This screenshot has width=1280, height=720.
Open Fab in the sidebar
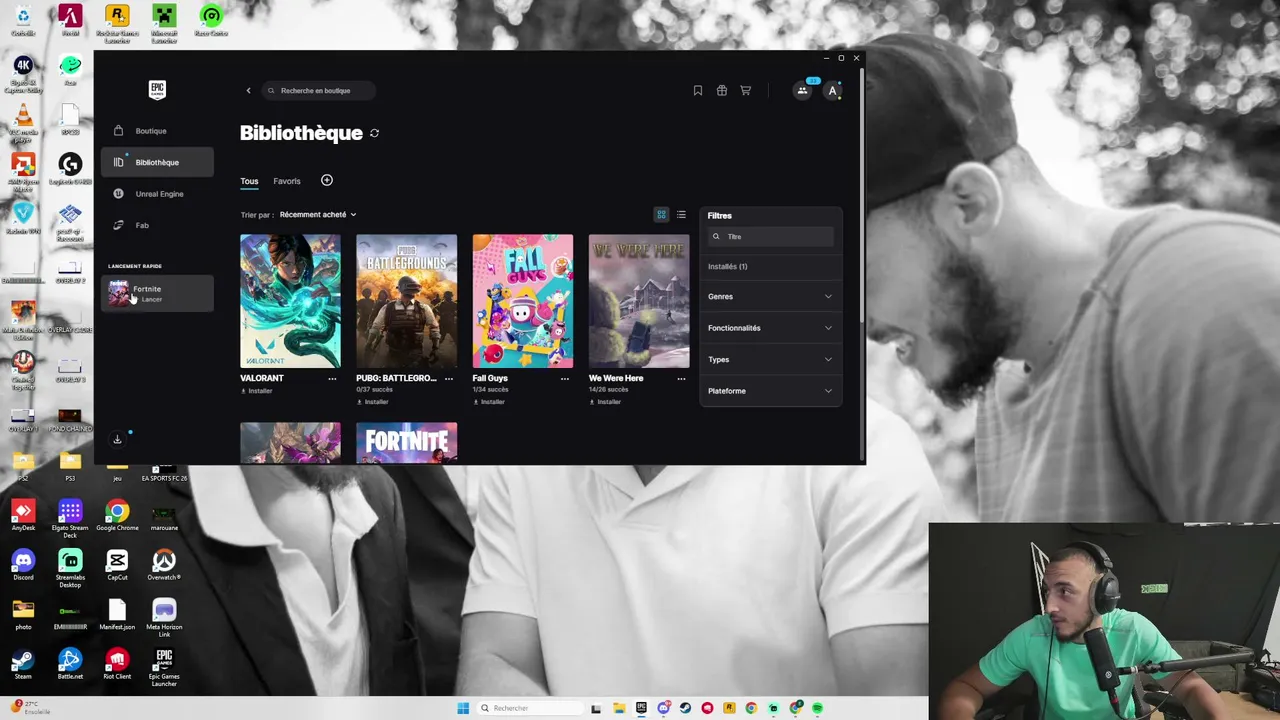[x=157, y=226]
